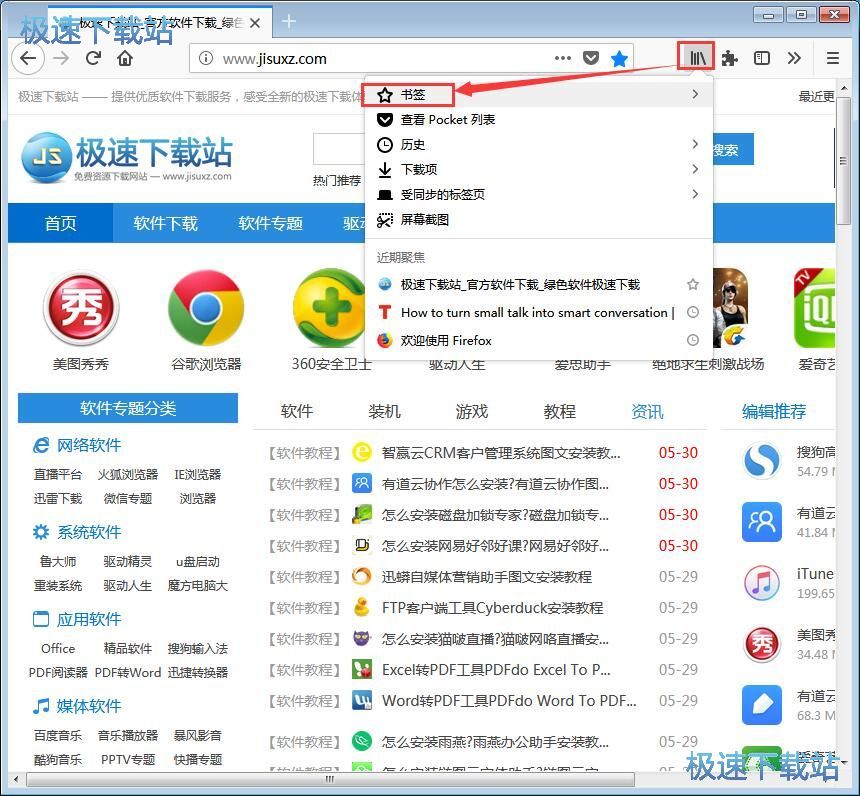
Task: Toggle bookmark star next to 极速下载站 highlight
Action: coord(693,285)
